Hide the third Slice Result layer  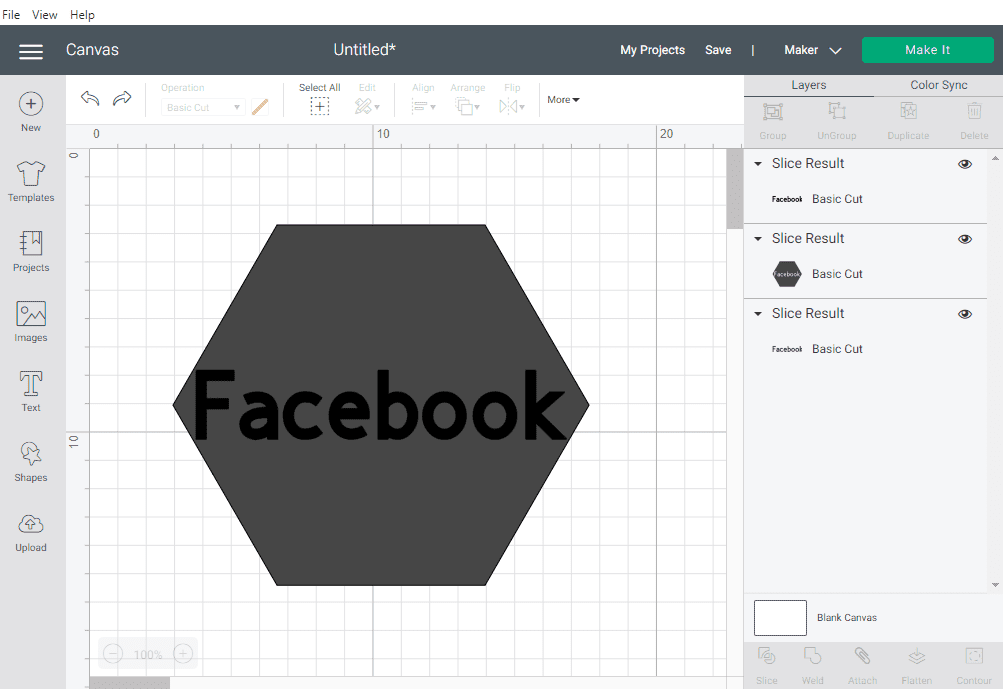tap(965, 314)
